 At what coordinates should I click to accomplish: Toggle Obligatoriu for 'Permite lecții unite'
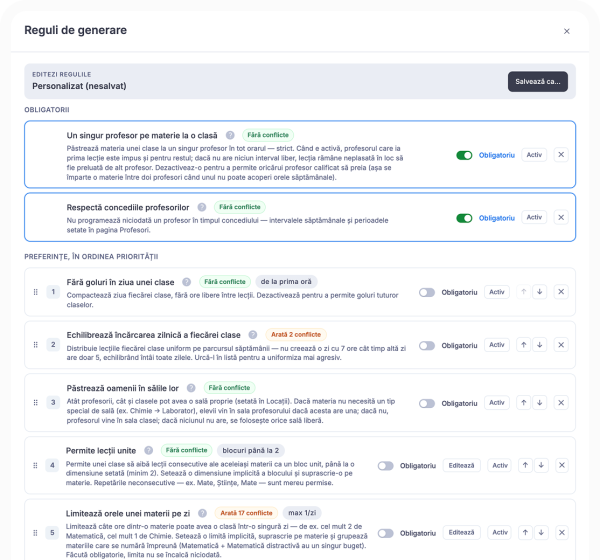coord(385,466)
